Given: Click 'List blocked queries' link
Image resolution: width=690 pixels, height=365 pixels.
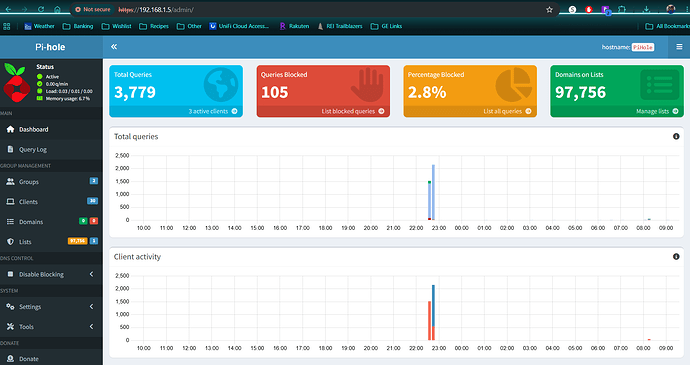Looking at the screenshot, I should pos(352,111).
